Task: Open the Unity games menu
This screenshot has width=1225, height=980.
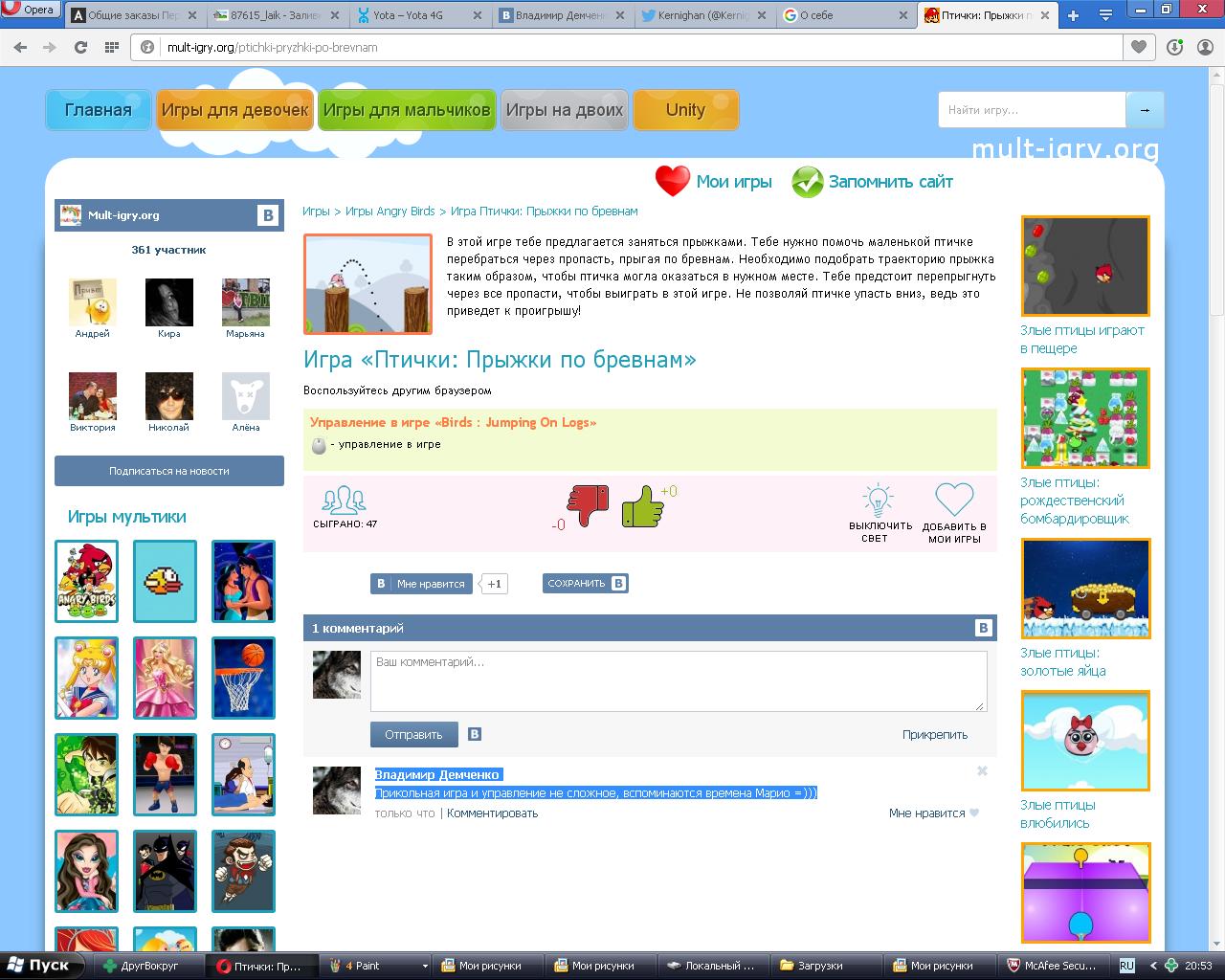Action: tap(685, 110)
